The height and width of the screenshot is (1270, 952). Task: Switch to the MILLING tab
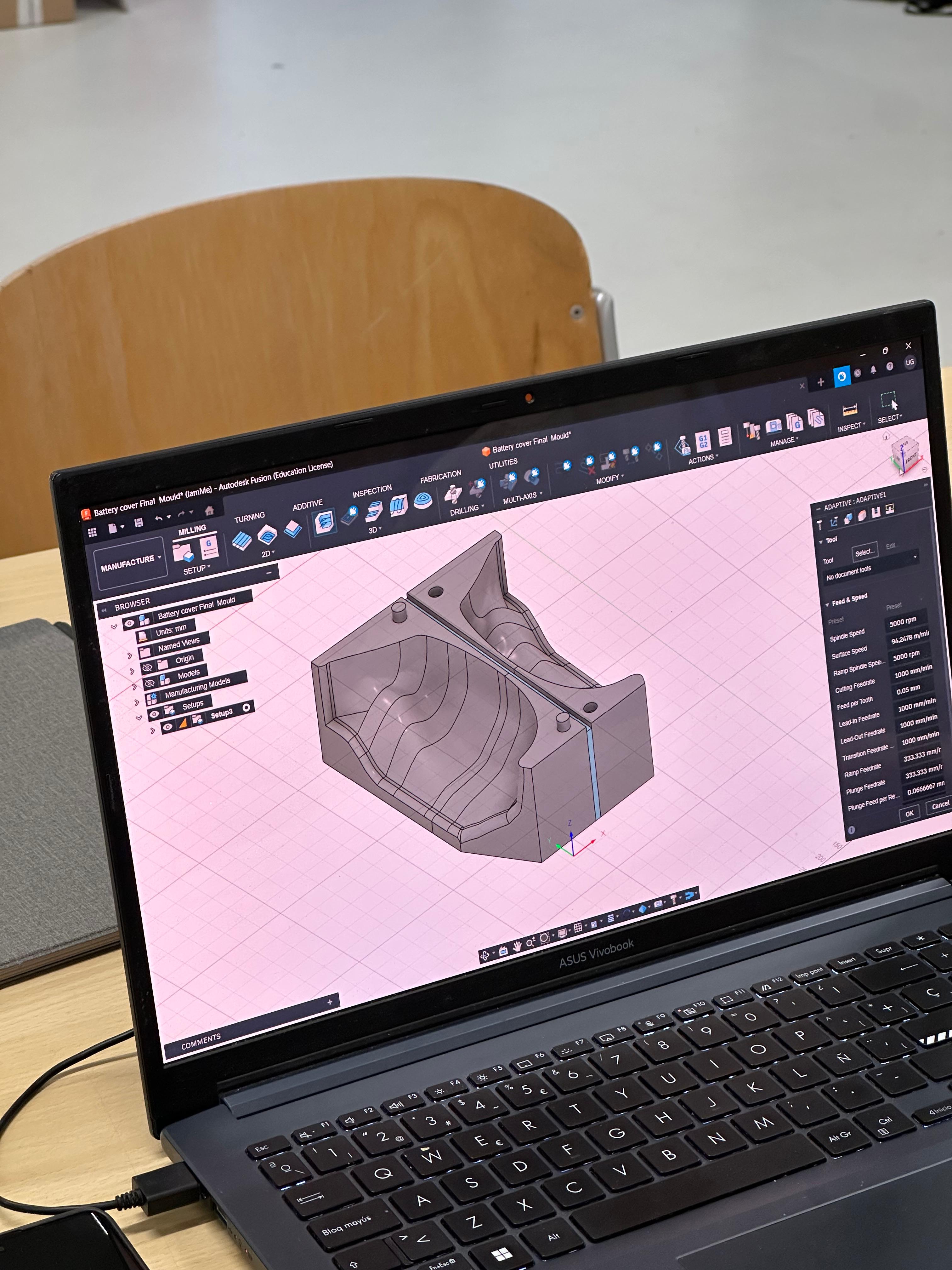tap(192, 530)
